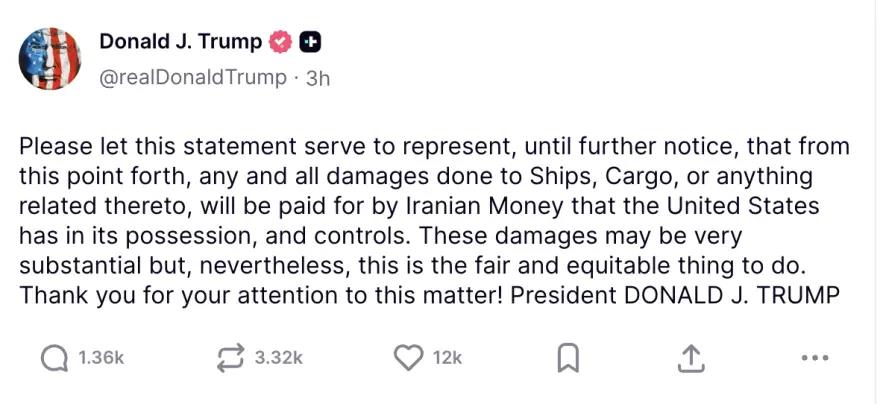The image size is (880, 404).
Task: Click the display name Donald J. Trump
Action: click(181, 42)
